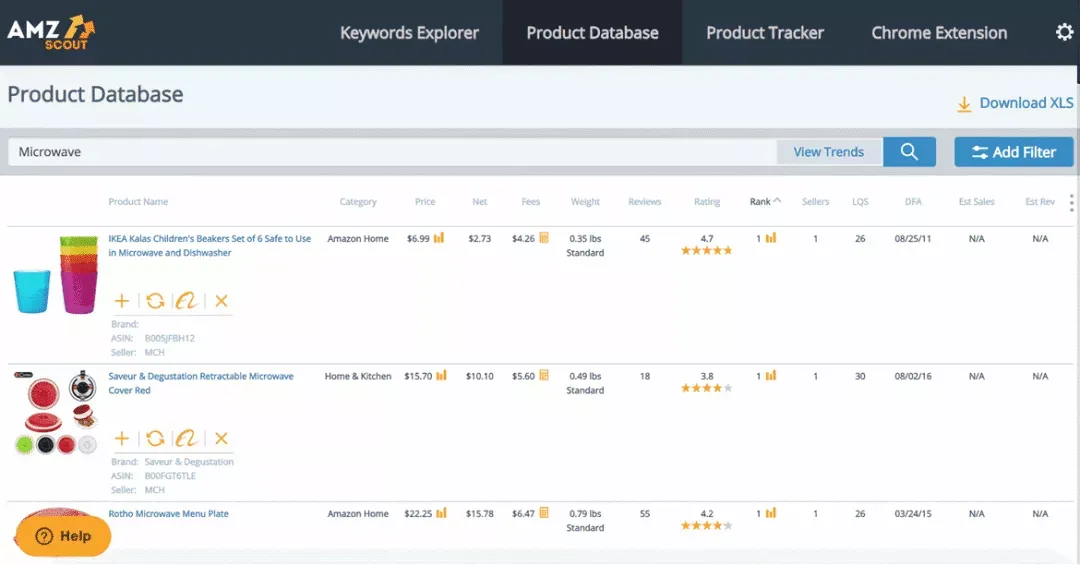Click the 08/25/11 date cell
Viewport: 1080px width, 565px height.
[913, 238]
